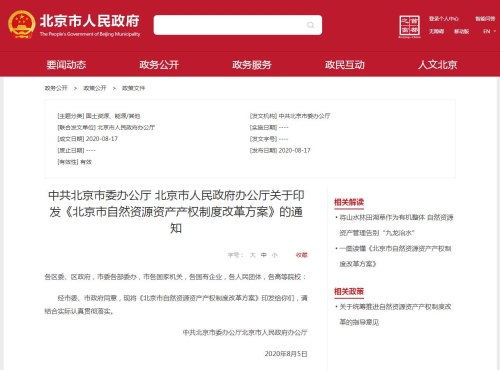Open the 无障碍 accessibility link
This screenshot has width=500, height=370.
pyautogui.click(x=436, y=31)
